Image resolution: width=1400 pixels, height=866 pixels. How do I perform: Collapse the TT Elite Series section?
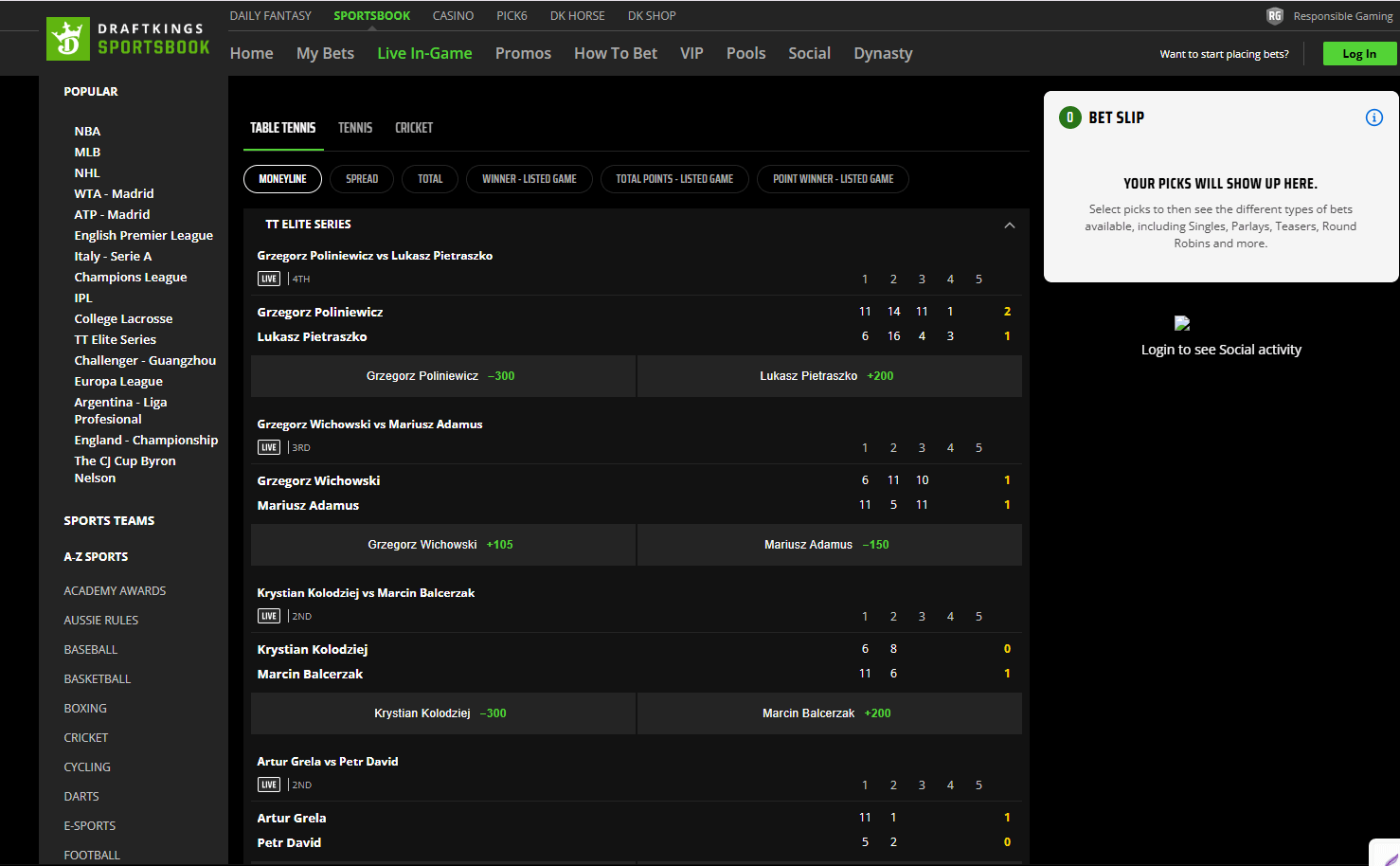click(1010, 225)
